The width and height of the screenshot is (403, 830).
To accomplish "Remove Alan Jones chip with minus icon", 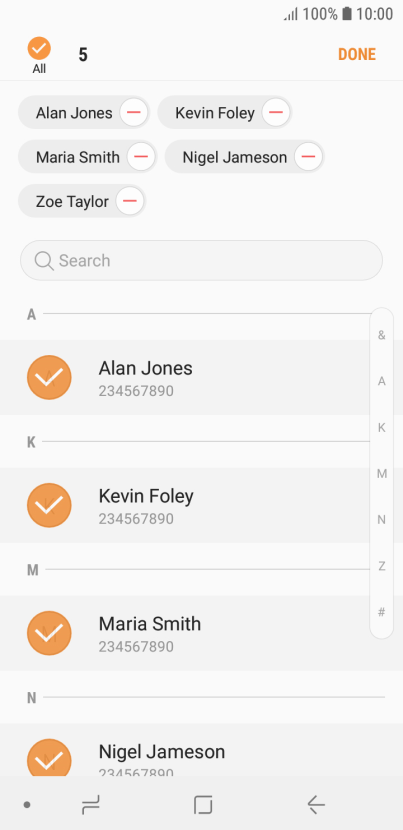I will click(x=133, y=112).
